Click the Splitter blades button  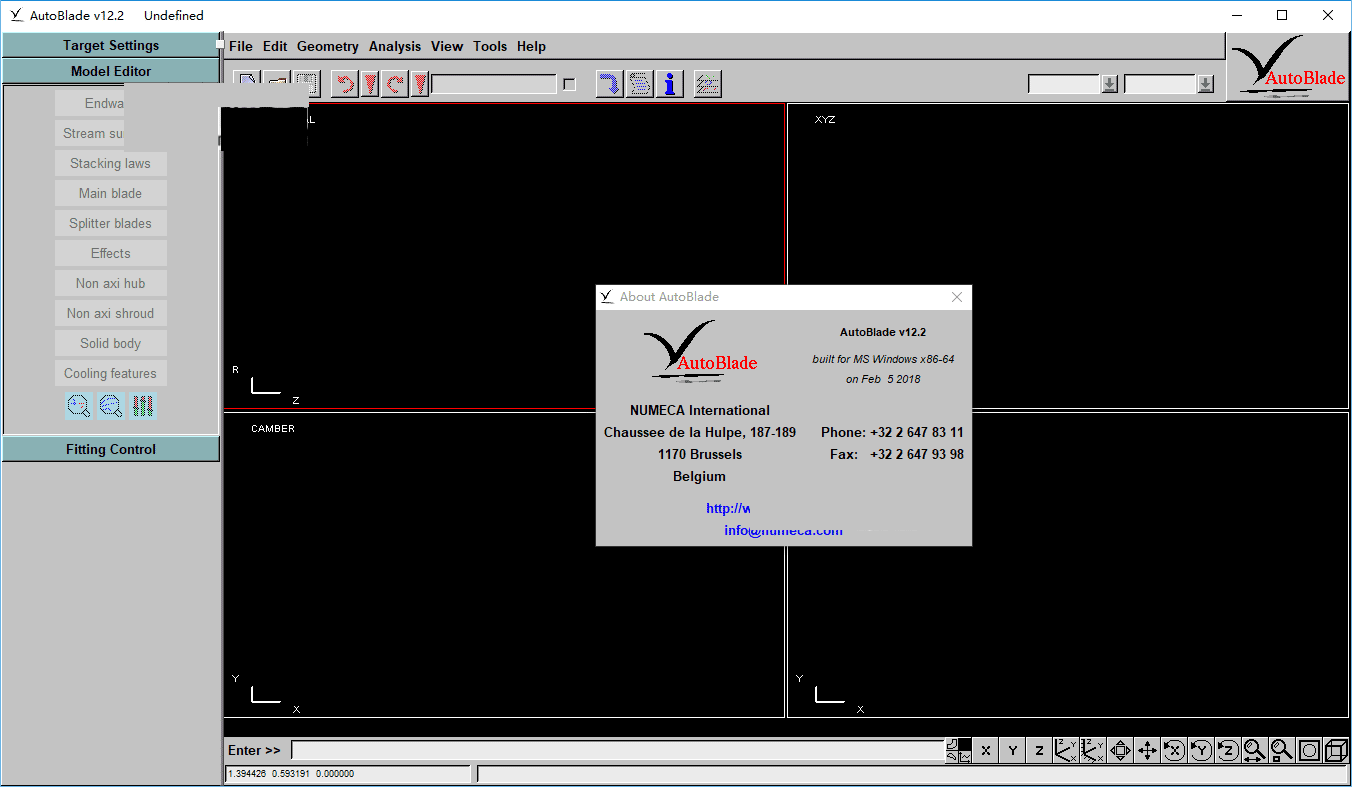click(111, 223)
